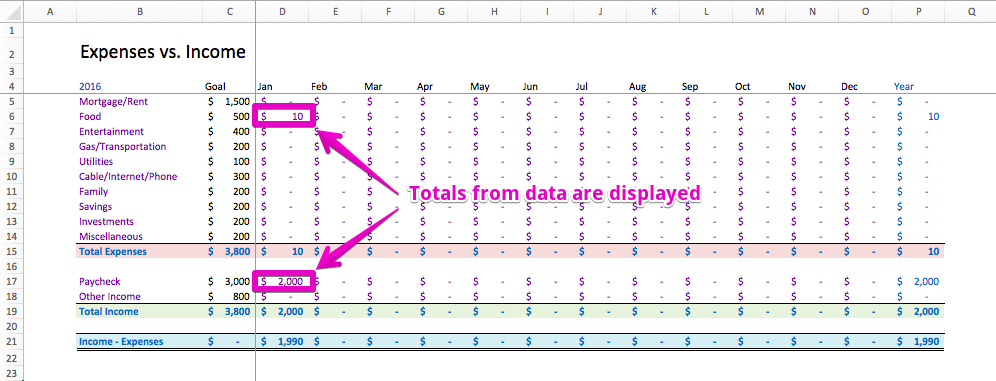This screenshot has width=996, height=381.
Task: Select the Total Income row label
Action: 109,312
